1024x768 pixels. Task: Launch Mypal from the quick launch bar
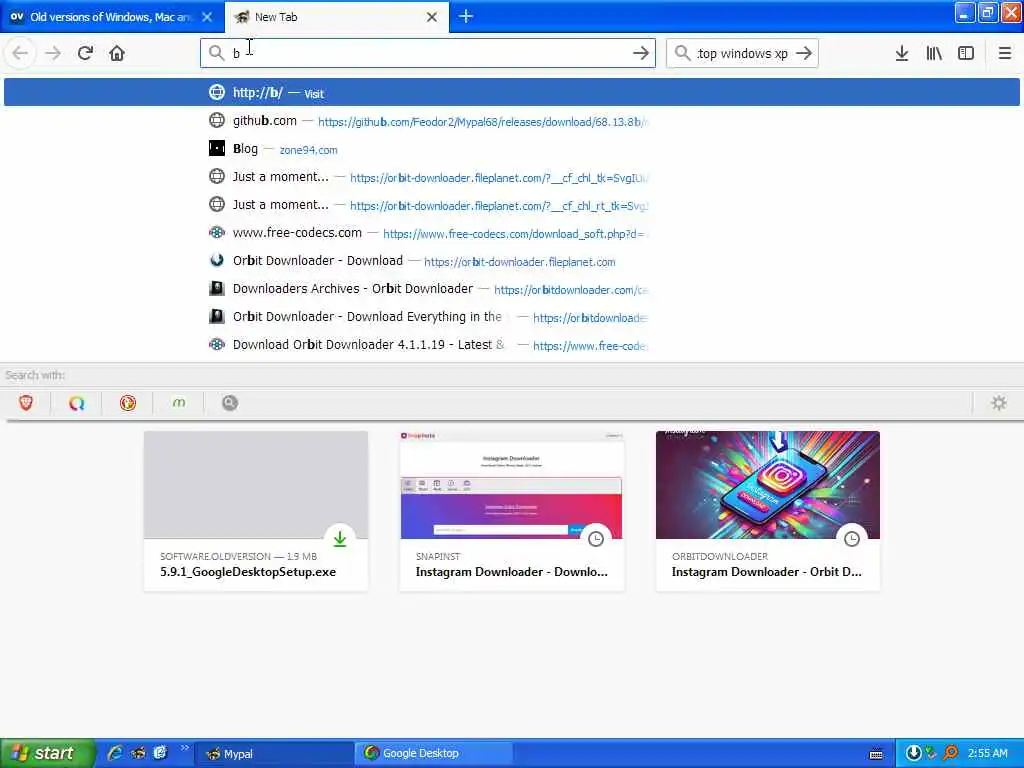pos(138,753)
